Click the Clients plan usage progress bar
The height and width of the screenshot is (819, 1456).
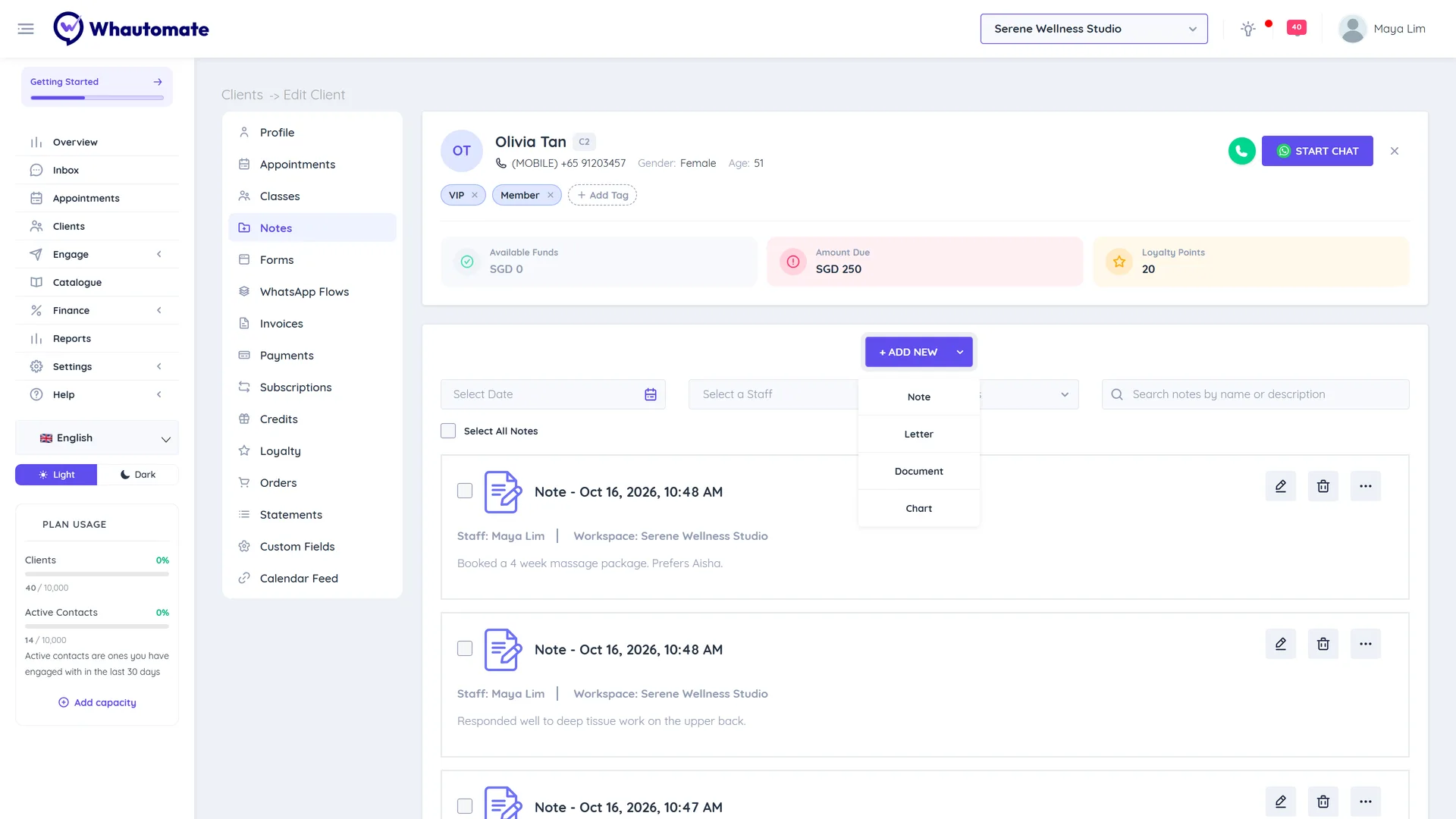click(97, 574)
